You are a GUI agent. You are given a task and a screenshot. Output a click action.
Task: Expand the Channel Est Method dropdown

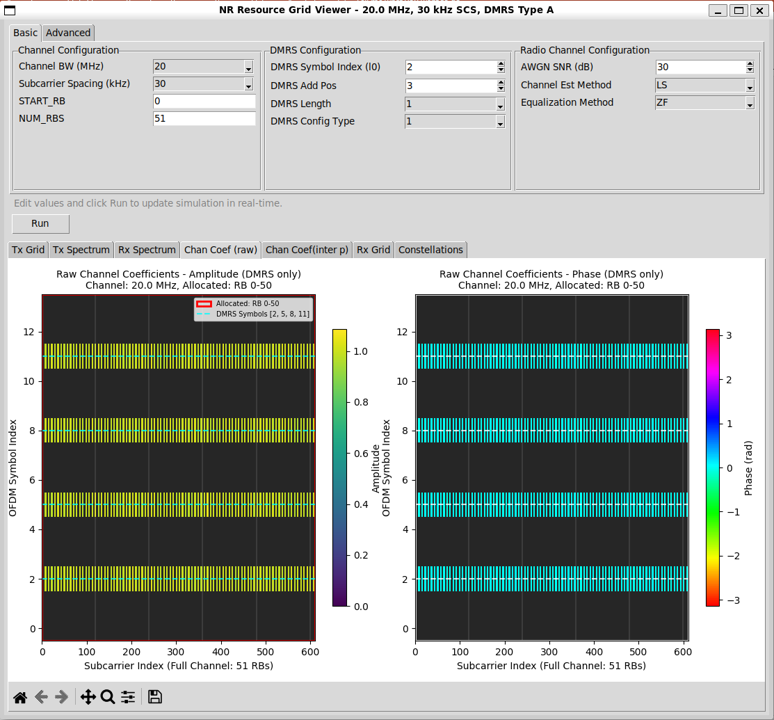750,86
